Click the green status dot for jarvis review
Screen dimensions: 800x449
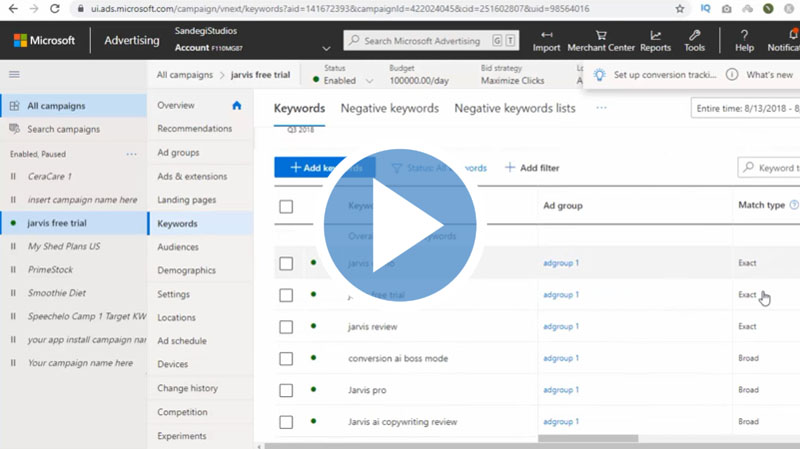click(313, 326)
